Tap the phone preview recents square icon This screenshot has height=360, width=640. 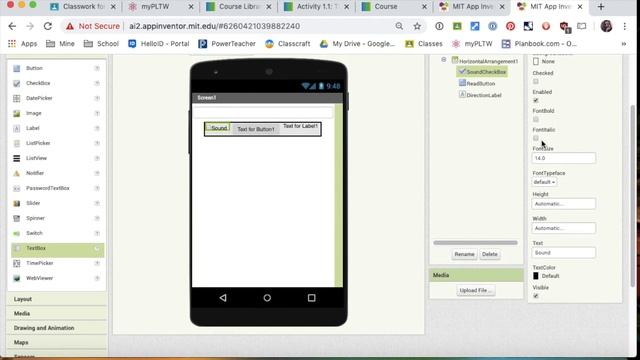coord(311,298)
